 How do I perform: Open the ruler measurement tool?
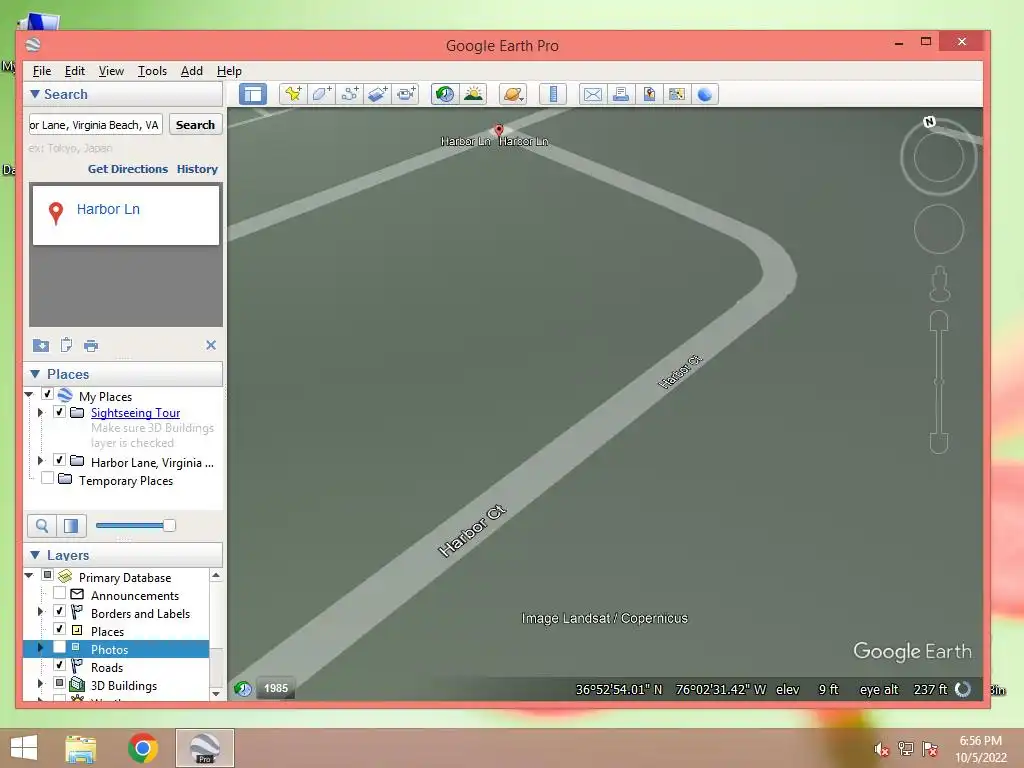(x=552, y=94)
